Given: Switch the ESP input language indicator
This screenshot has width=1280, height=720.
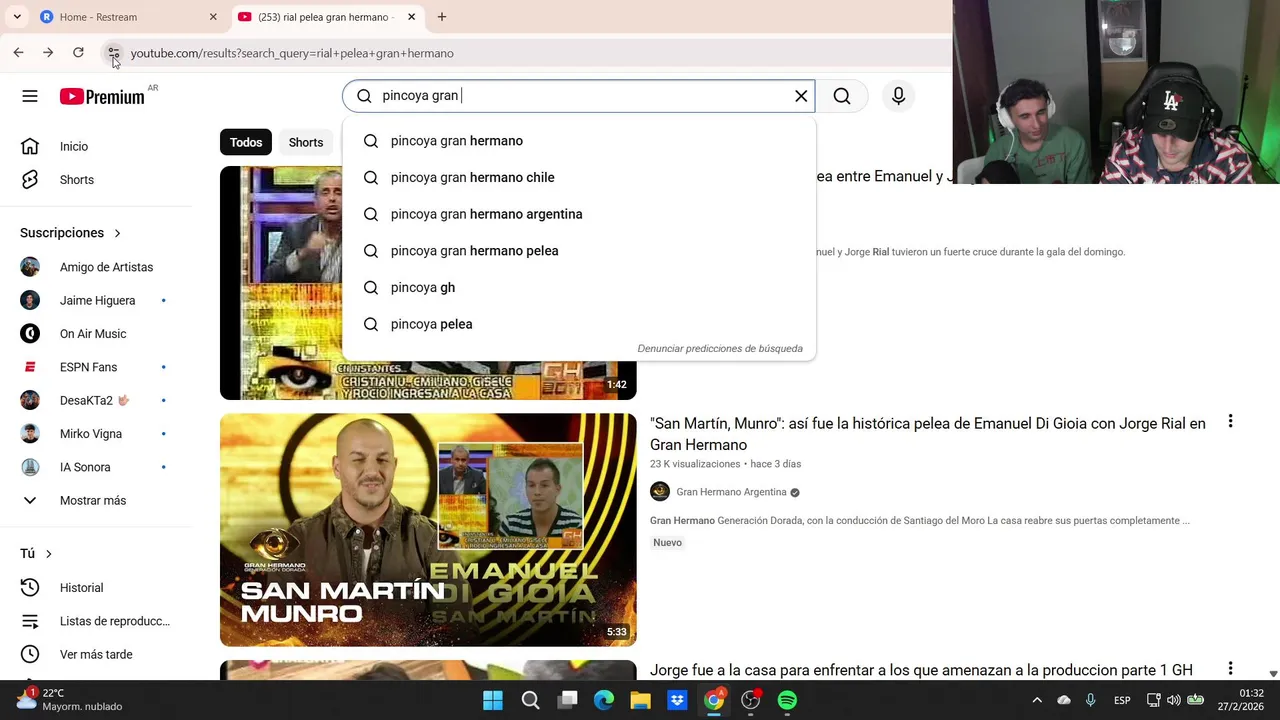Looking at the screenshot, I should point(1122,701).
